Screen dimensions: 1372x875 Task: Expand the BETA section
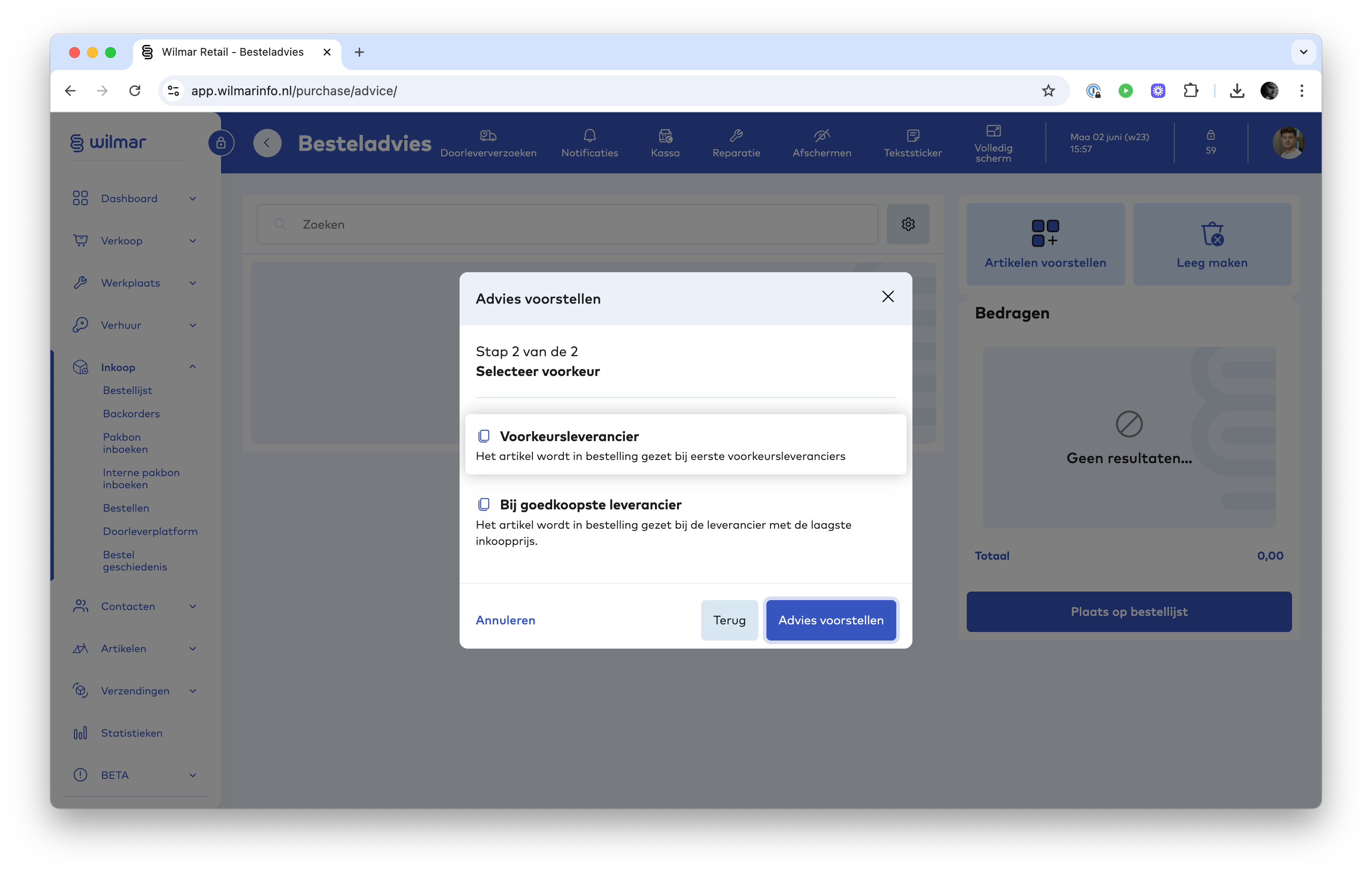point(134,775)
